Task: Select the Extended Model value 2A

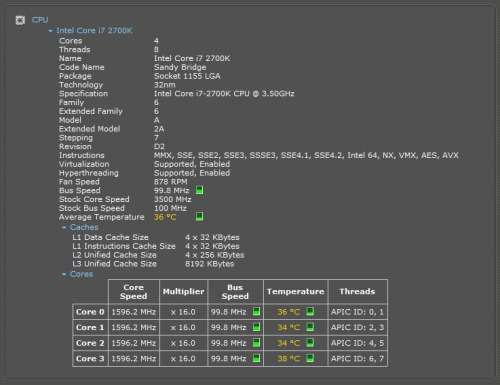Action: [x=159, y=129]
